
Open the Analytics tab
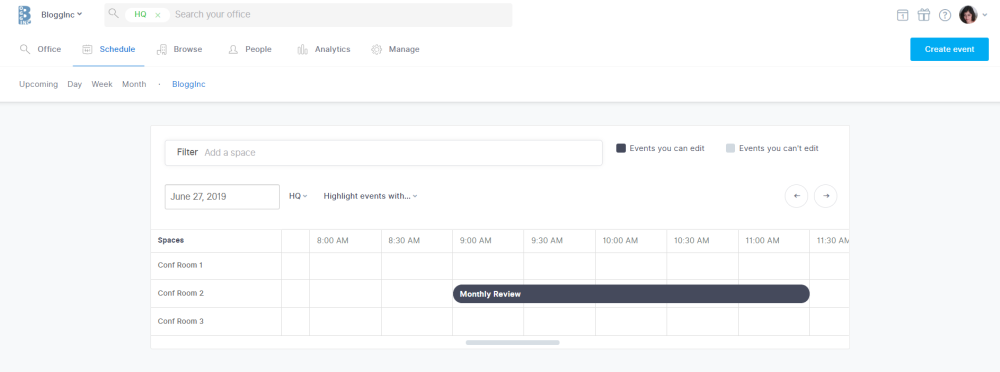point(324,49)
